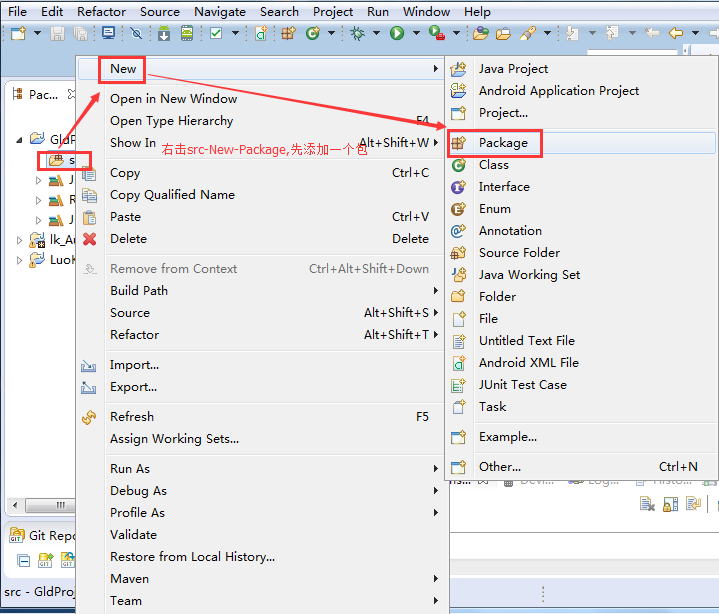Expand the Build Path submenu arrow
The height and width of the screenshot is (614, 719).
point(436,291)
